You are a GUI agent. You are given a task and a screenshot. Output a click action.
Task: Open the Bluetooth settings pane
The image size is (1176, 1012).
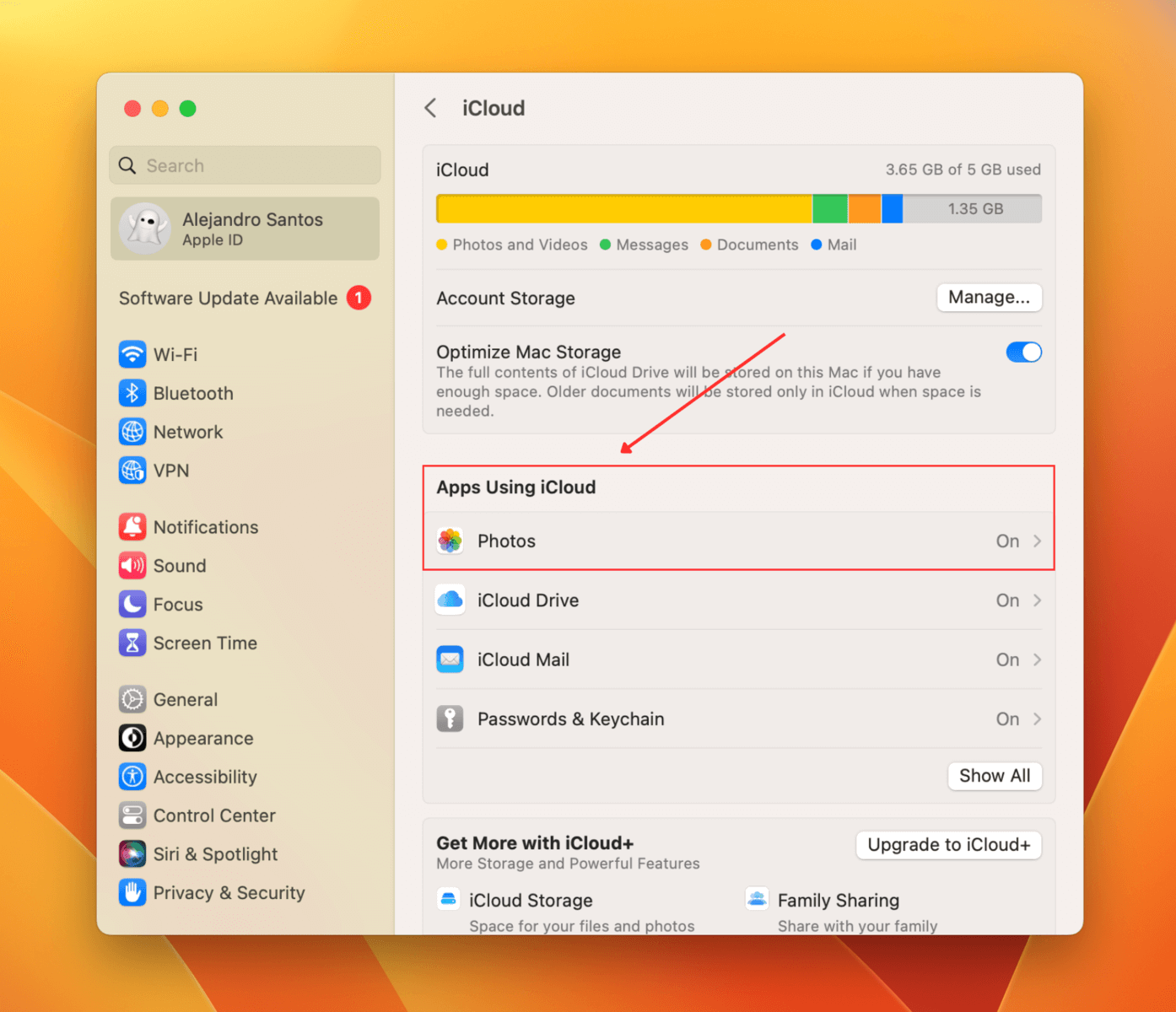pyautogui.click(x=245, y=393)
